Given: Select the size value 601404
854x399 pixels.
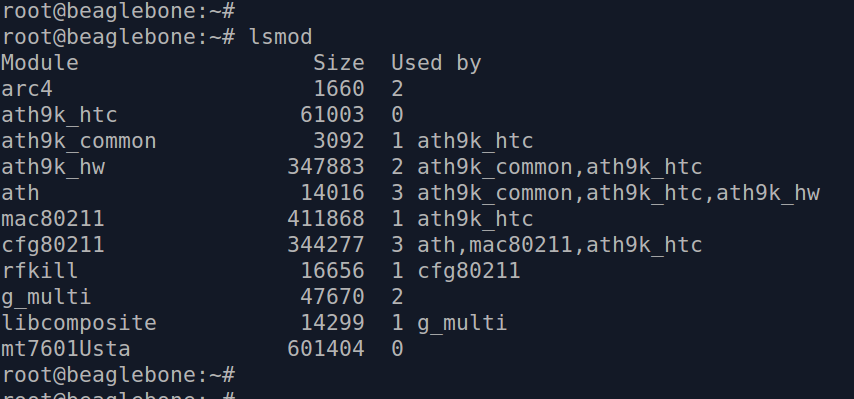Looking at the screenshot, I should pyautogui.click(x=326, y=349).
